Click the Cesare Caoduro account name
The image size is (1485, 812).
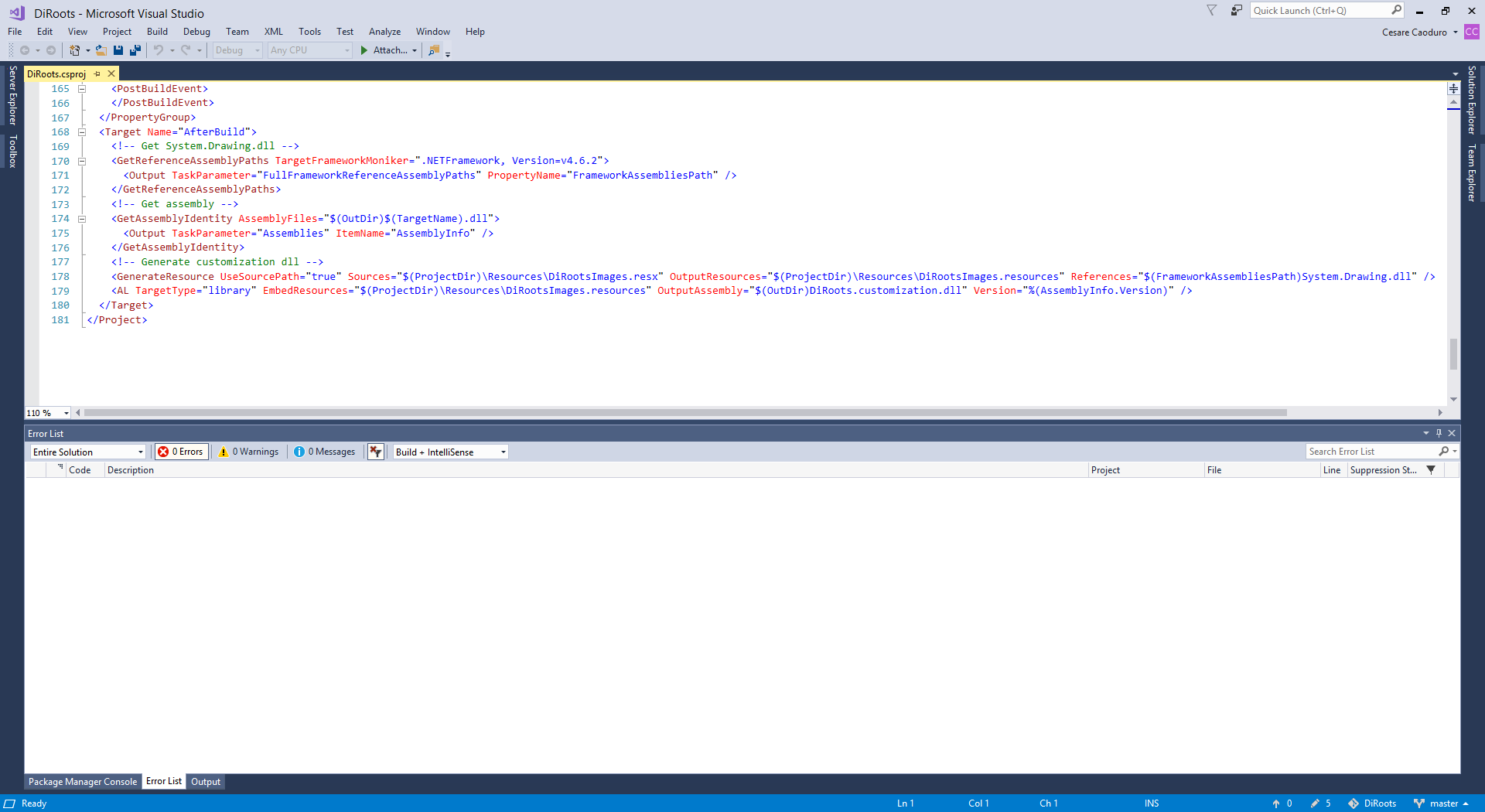pos(1415,32)
